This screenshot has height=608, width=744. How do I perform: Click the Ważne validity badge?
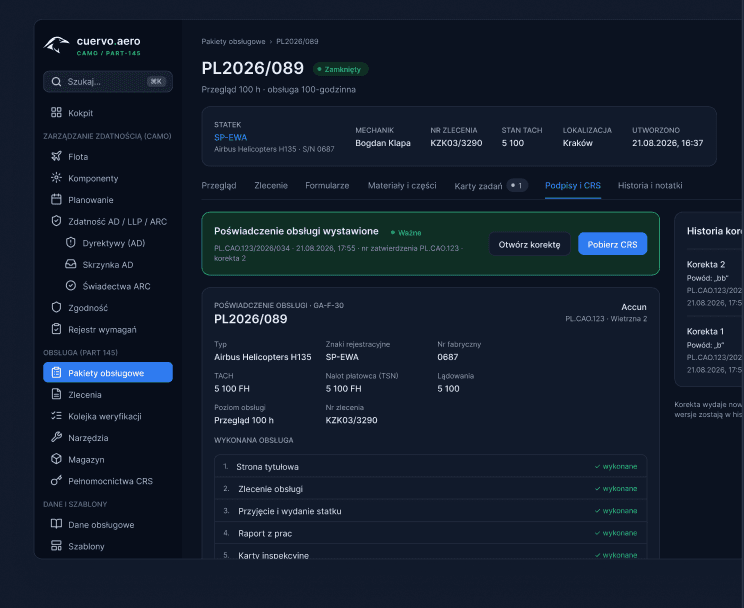pos(406,233)
